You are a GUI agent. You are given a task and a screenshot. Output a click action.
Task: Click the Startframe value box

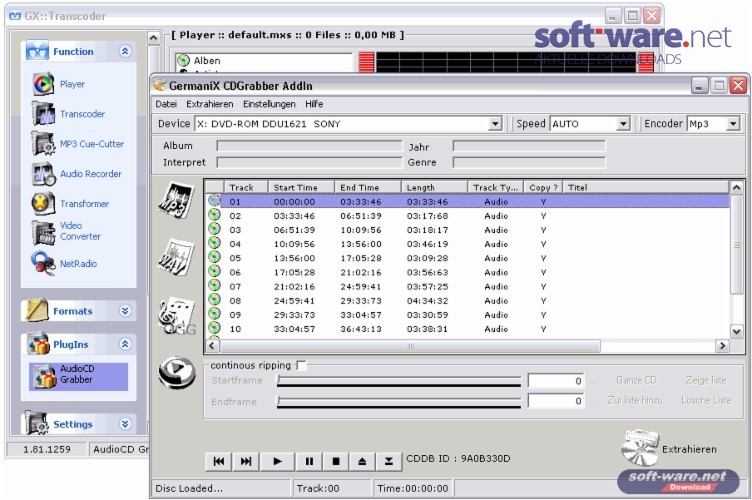(x=556, y=381)
